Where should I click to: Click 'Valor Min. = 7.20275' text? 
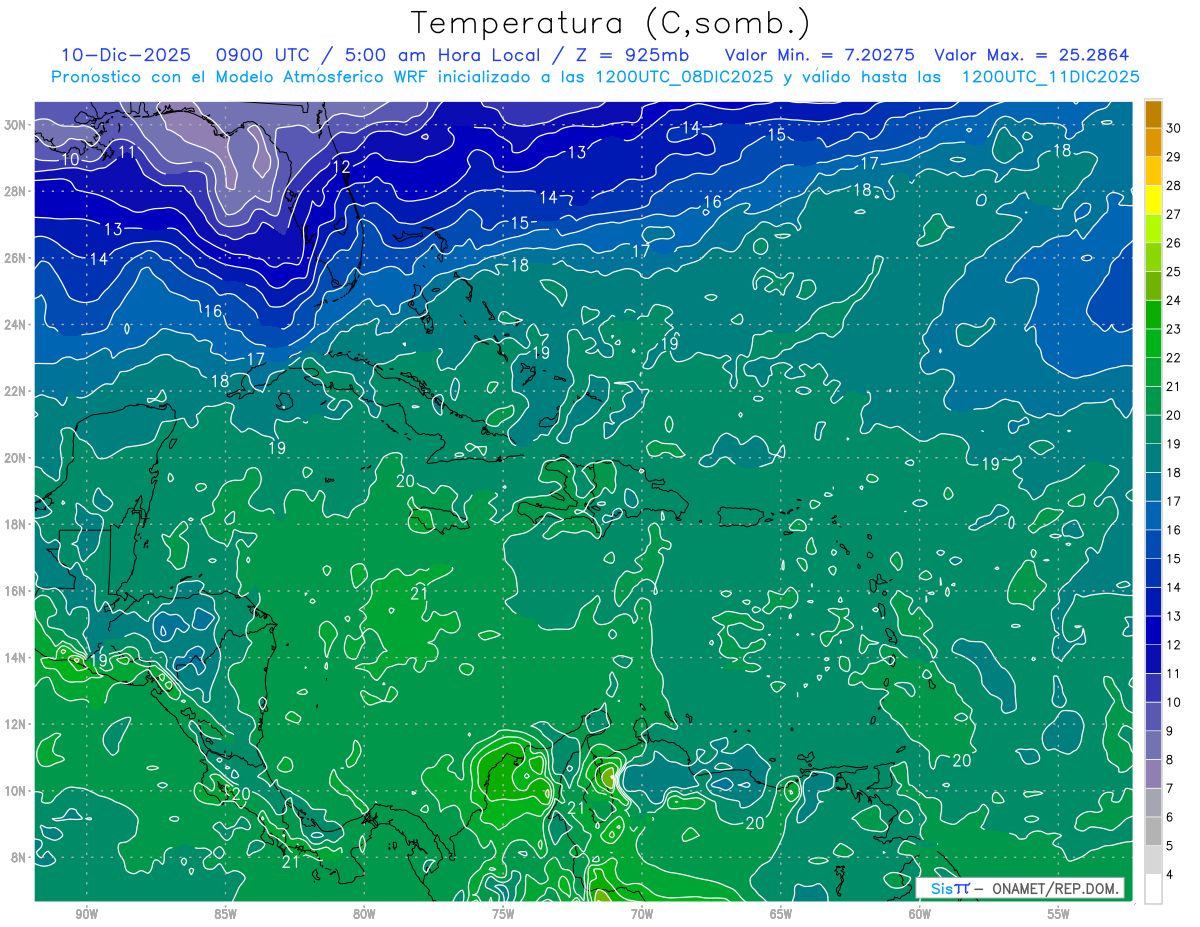point(819,56)
